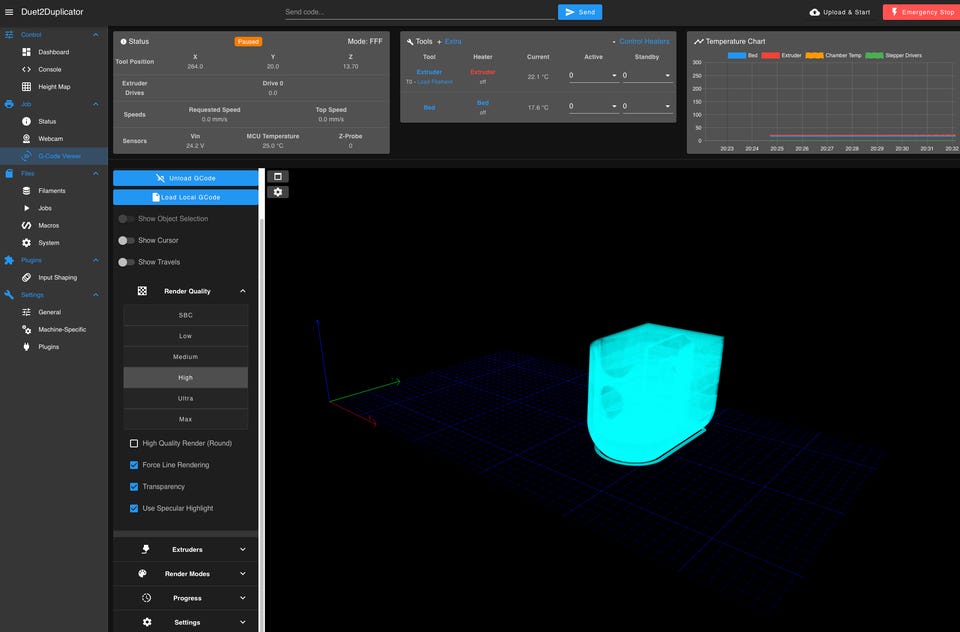Click the Send code input field
The height and width of the screenshot is (632, 960).
point(418,12)
